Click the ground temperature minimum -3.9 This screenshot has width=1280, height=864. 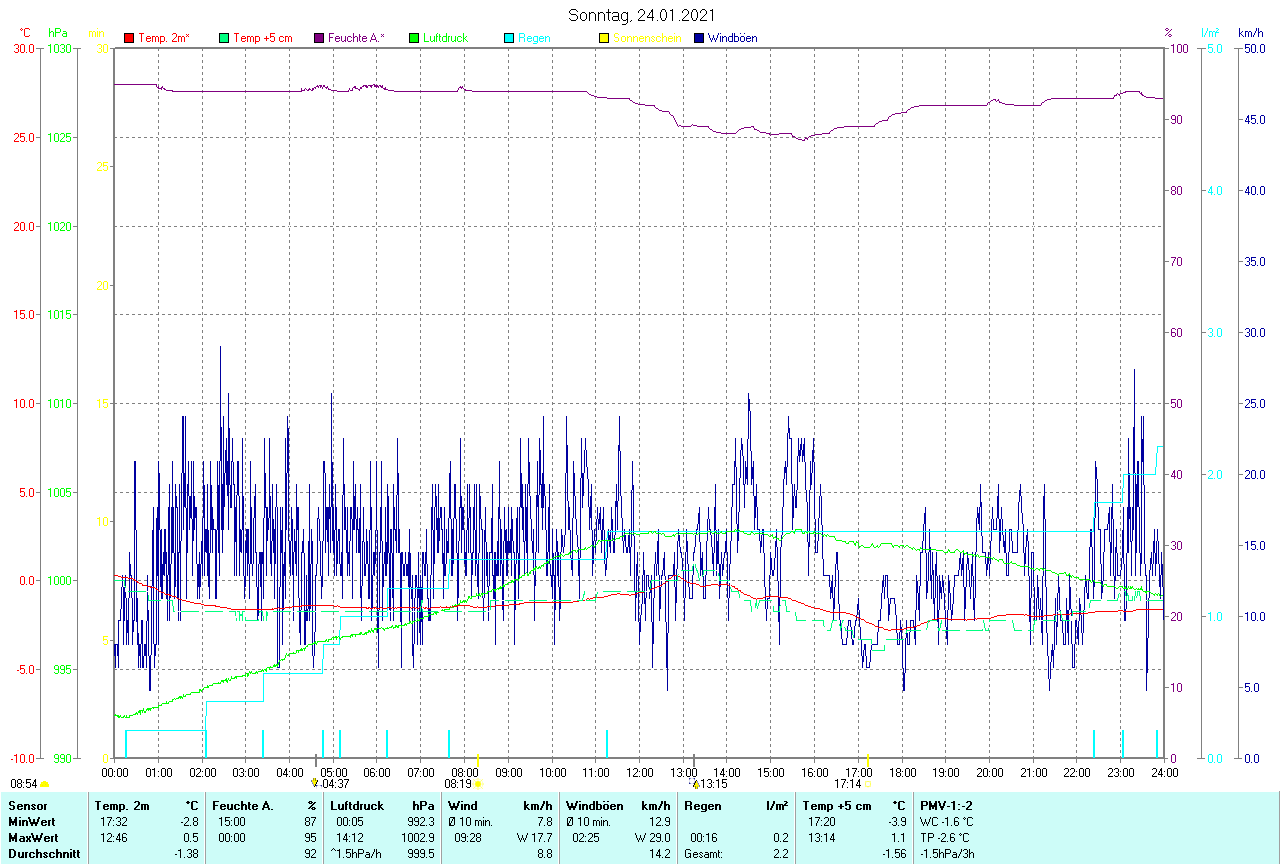pyautogui.click(x=896, y=821)
